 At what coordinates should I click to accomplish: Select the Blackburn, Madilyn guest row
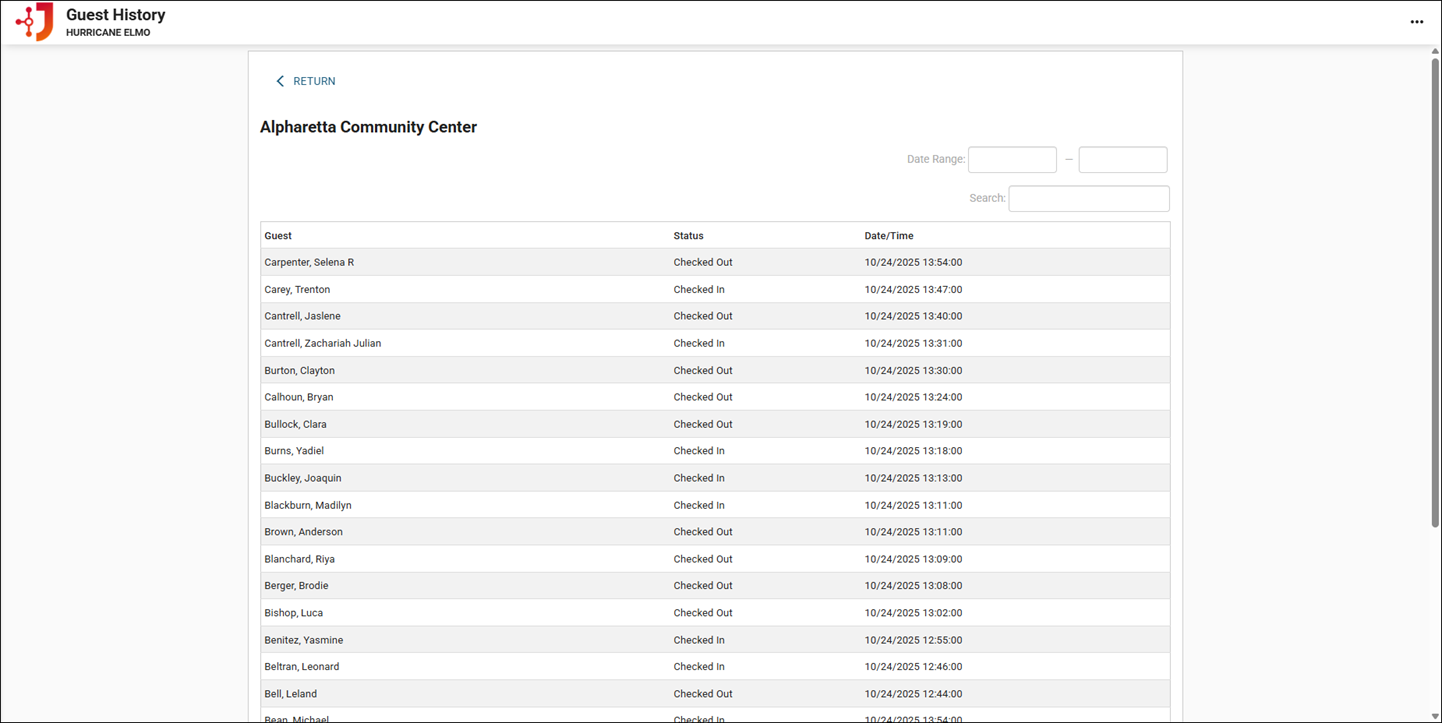[308, 505]
